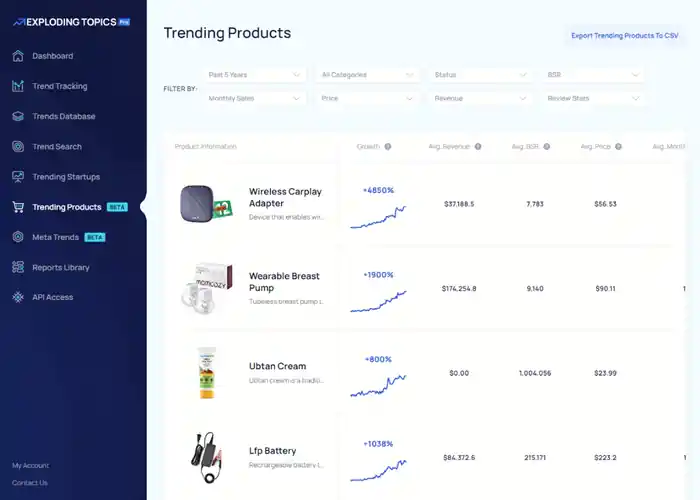This screenshot has height=500, width=700.
Task: Open API Access label
Action: 53,297
